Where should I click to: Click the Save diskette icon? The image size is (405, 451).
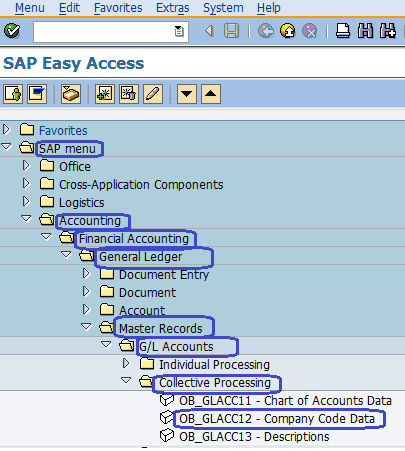pos(232,31)
